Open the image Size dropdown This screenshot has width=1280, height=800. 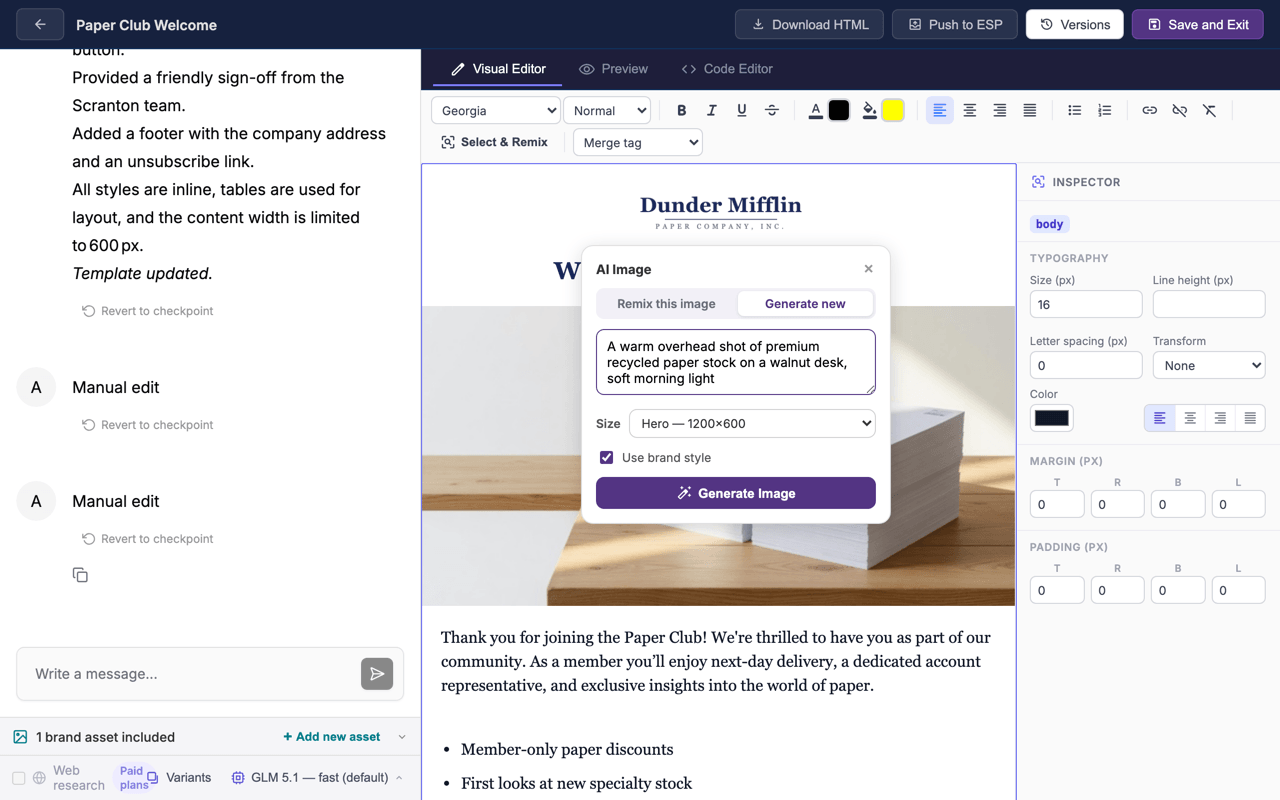coord(752,424)
